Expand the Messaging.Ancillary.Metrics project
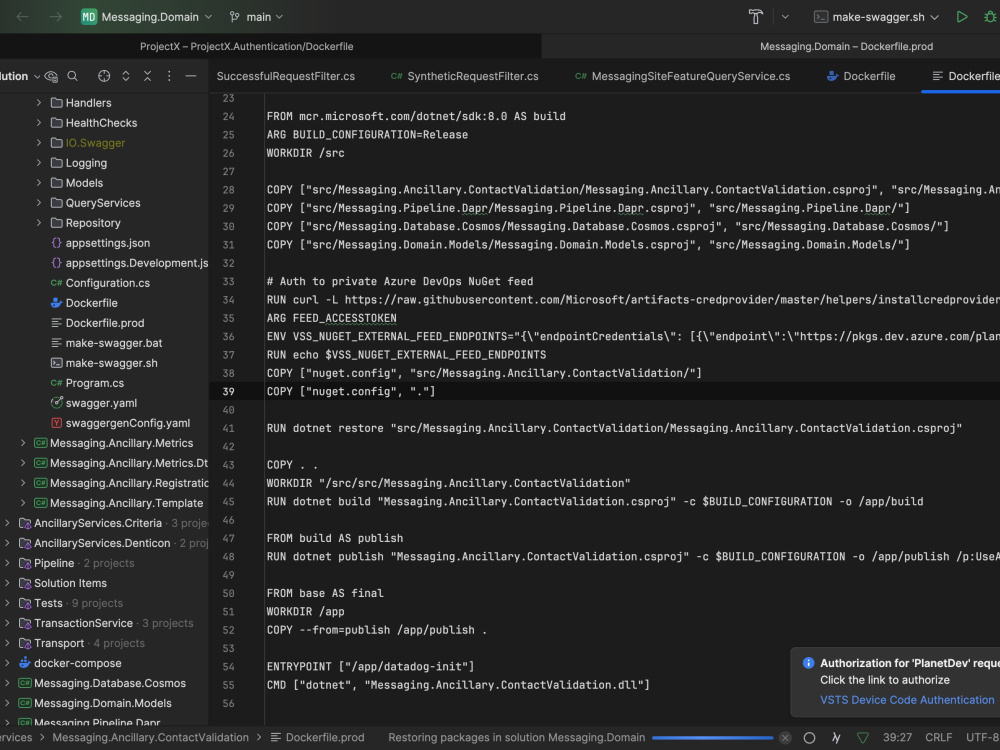The height and width of the screenshot is (750, 1000). pos(23,443)
